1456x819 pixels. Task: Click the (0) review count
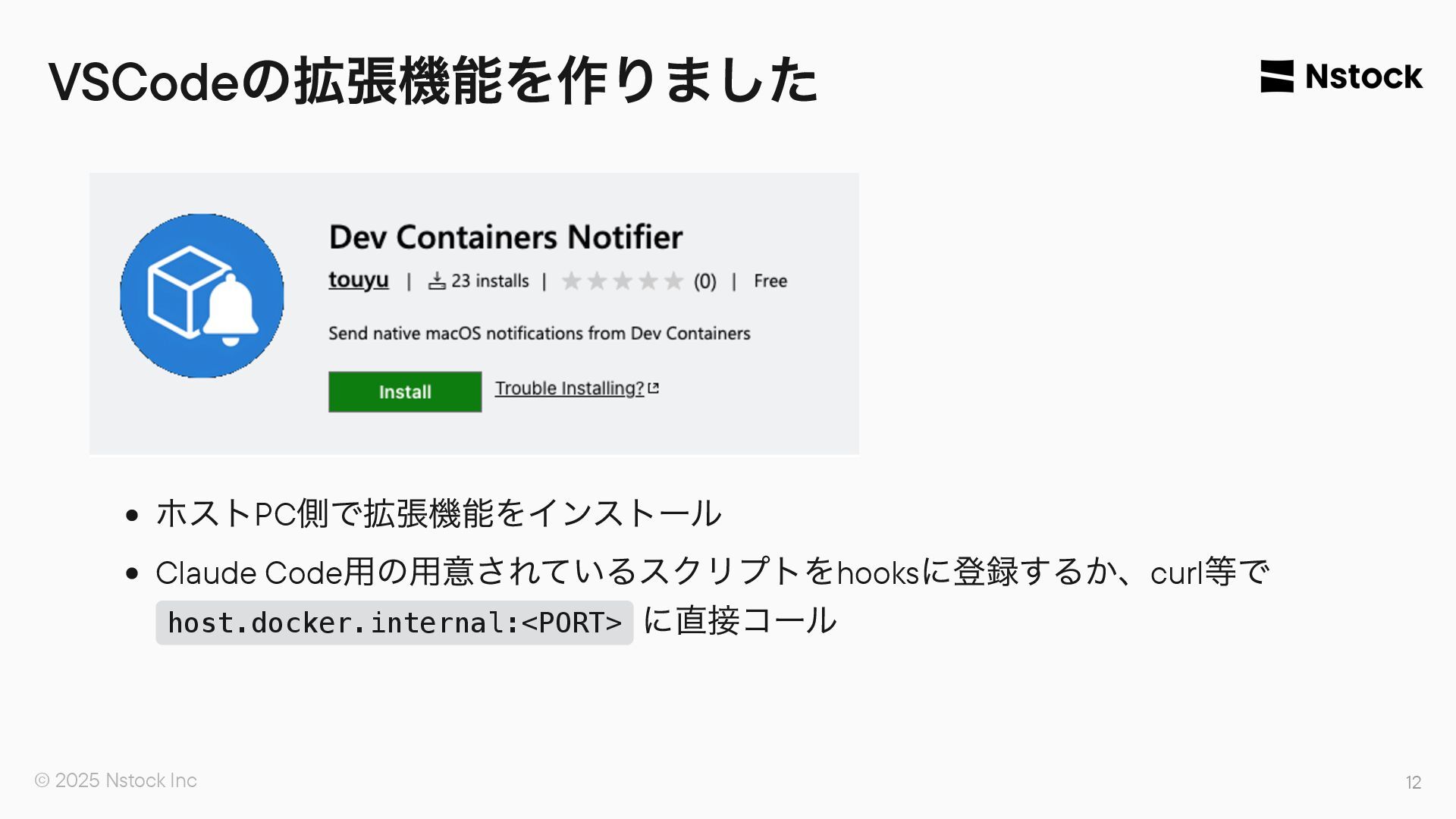coord(705,281)
